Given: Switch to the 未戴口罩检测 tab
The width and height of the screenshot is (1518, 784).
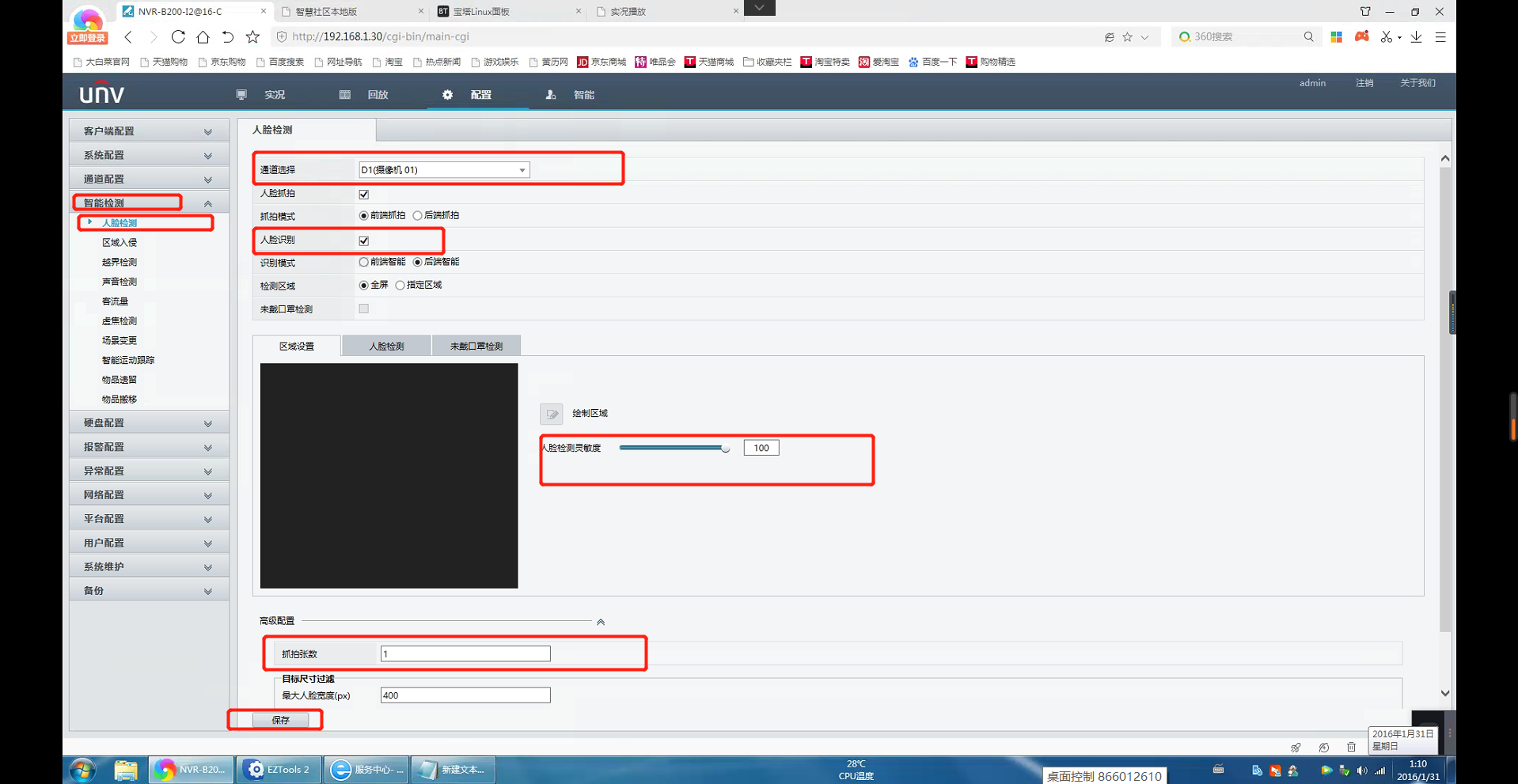Looking at the screenshot, I should click(476, 347).
